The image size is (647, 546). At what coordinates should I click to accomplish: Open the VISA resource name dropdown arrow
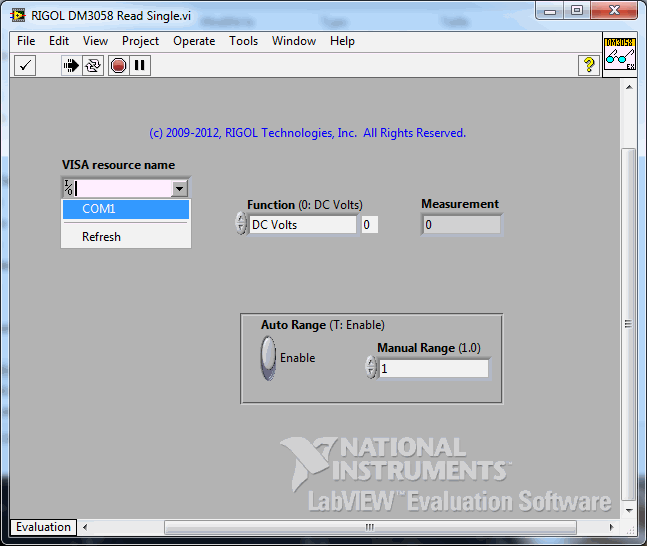(x=179, y=189)
